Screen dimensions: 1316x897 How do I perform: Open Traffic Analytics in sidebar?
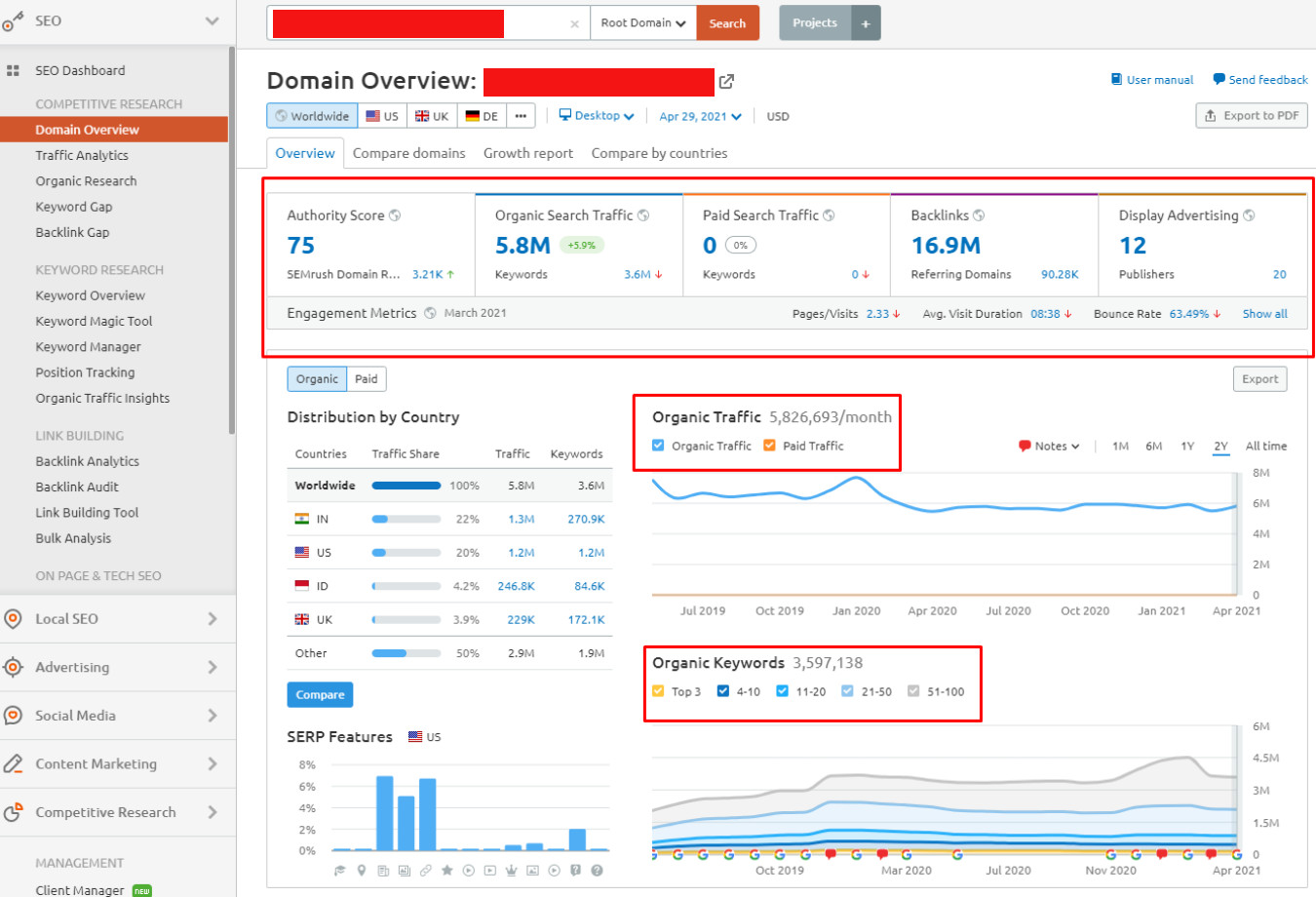82,155
